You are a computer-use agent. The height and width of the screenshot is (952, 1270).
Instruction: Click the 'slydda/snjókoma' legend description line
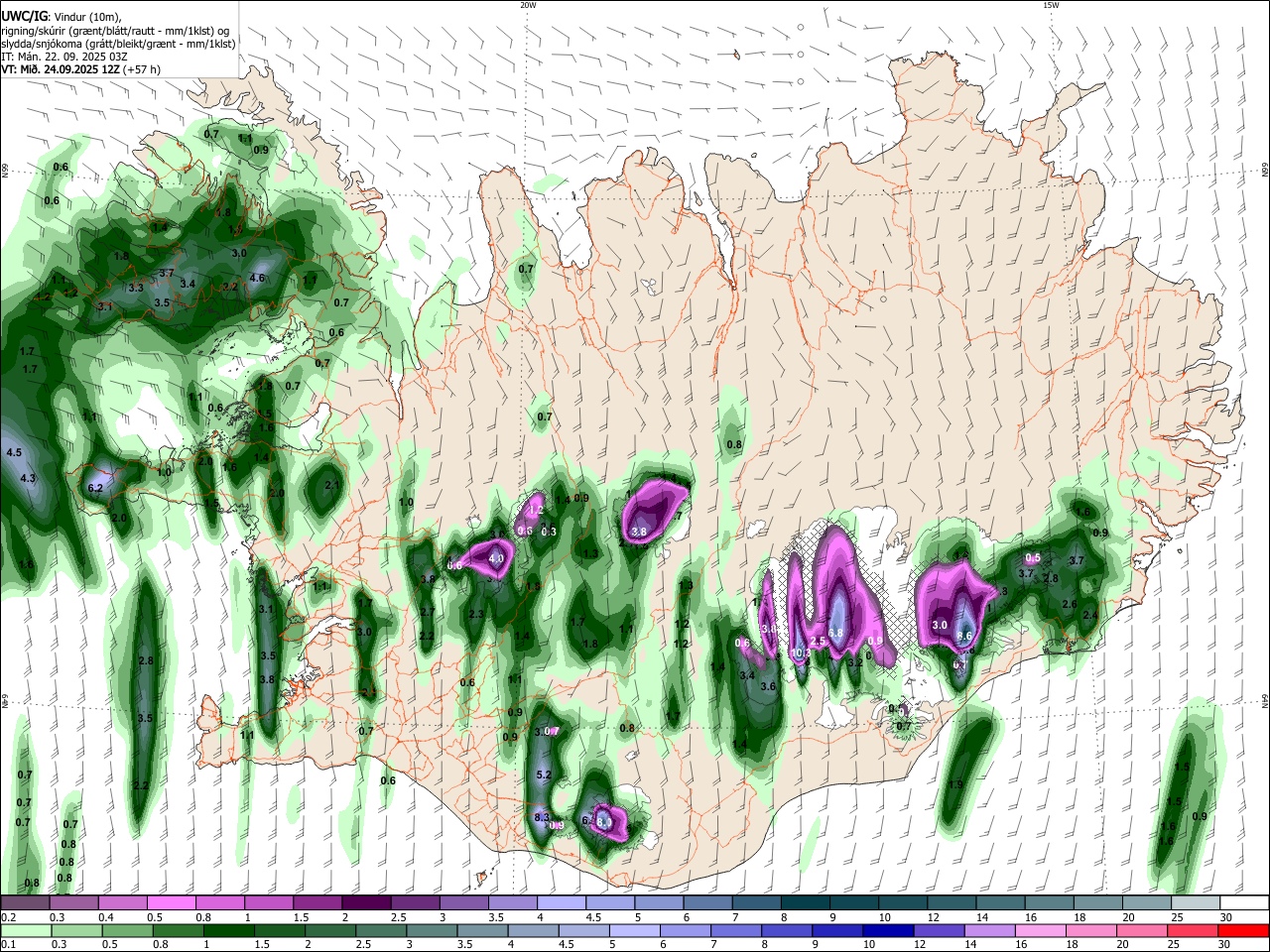point(118,44)
